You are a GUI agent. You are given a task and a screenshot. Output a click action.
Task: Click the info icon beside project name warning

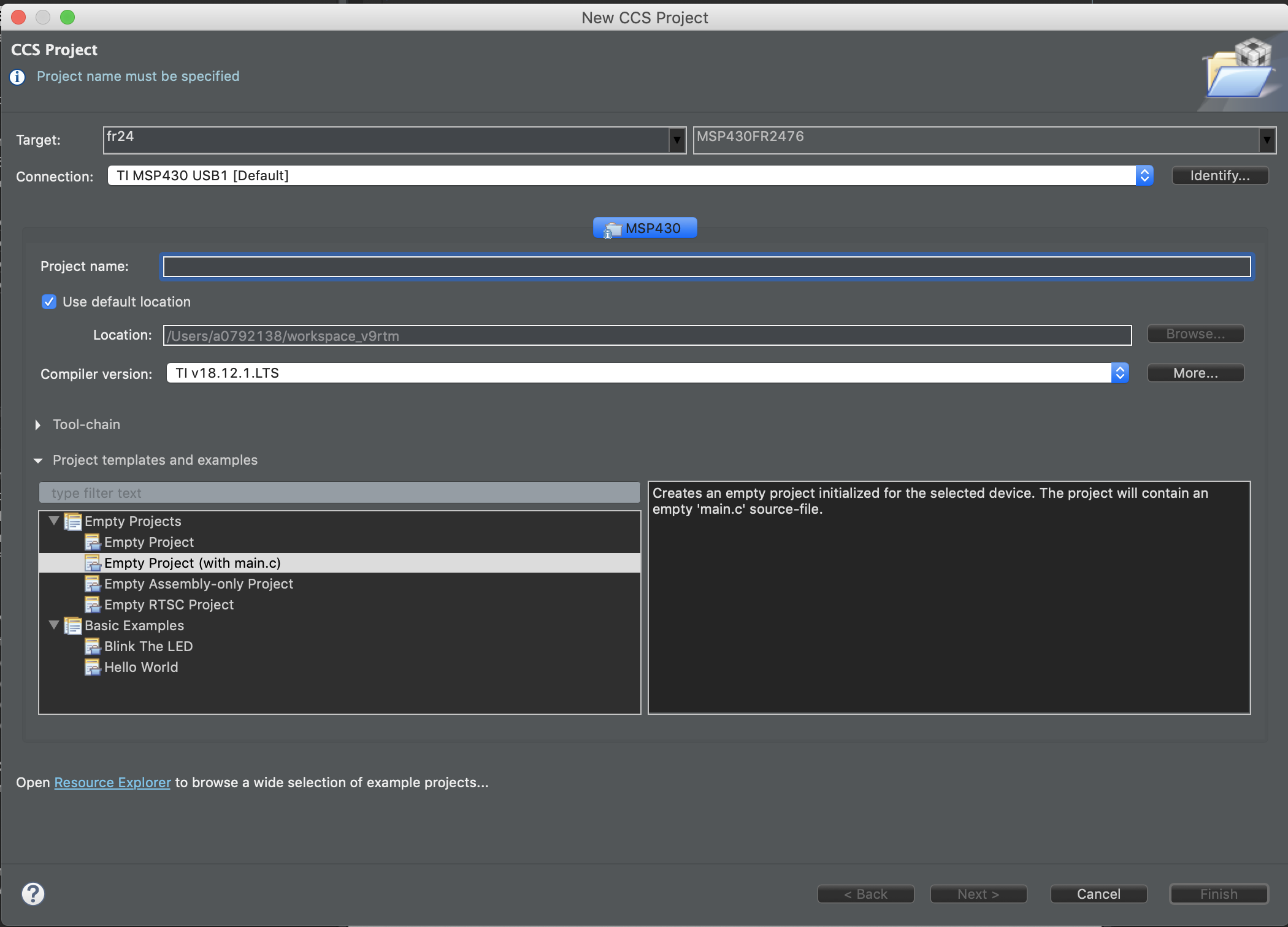(x=18, y=77)
